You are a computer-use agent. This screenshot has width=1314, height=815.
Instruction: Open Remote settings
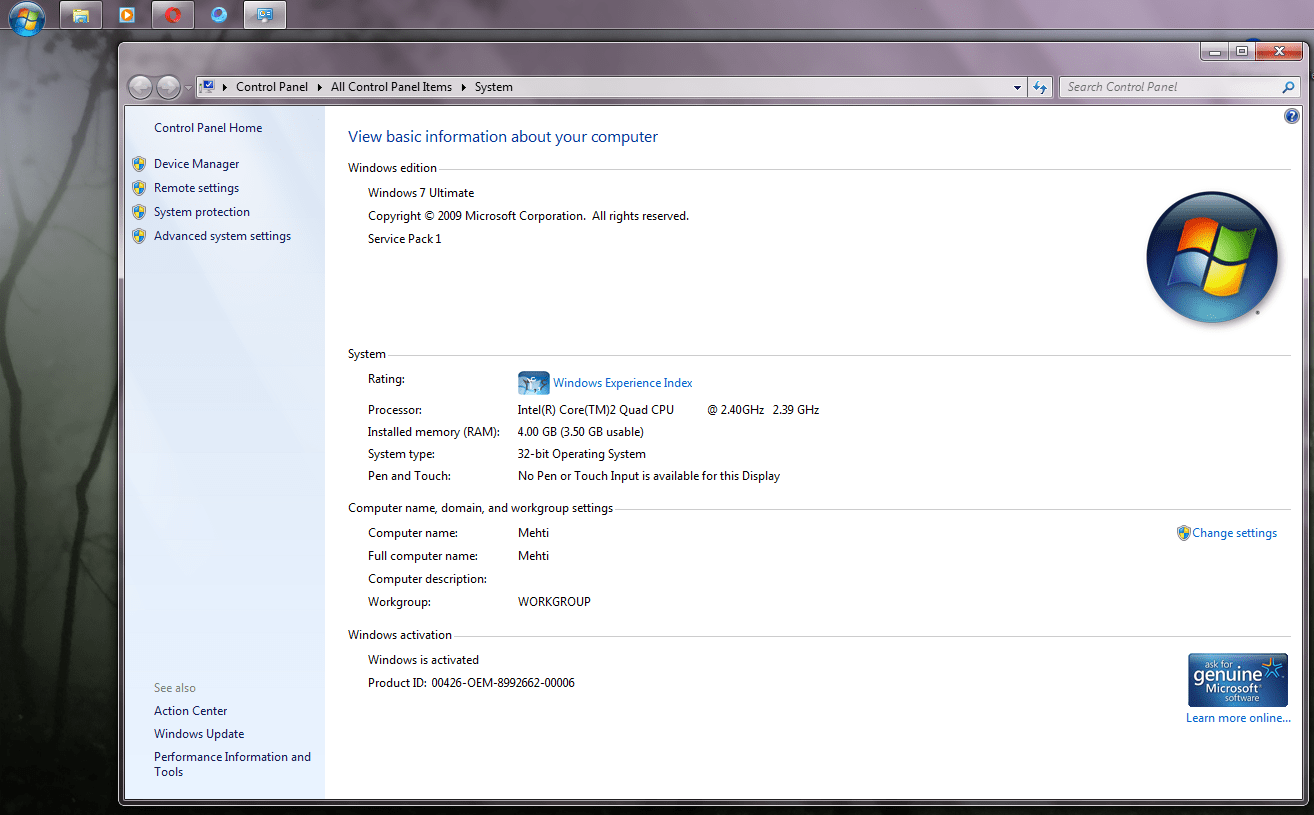click(196, 188)
